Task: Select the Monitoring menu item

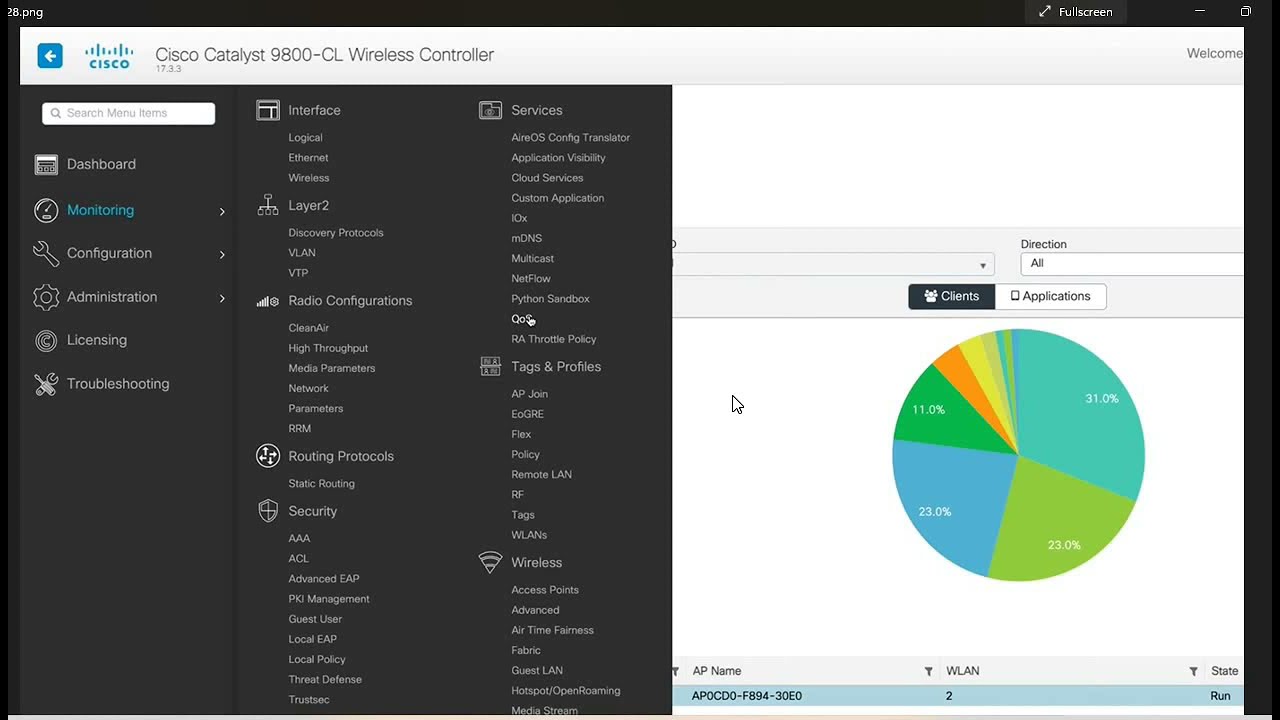Action: [x=100, y=210]
